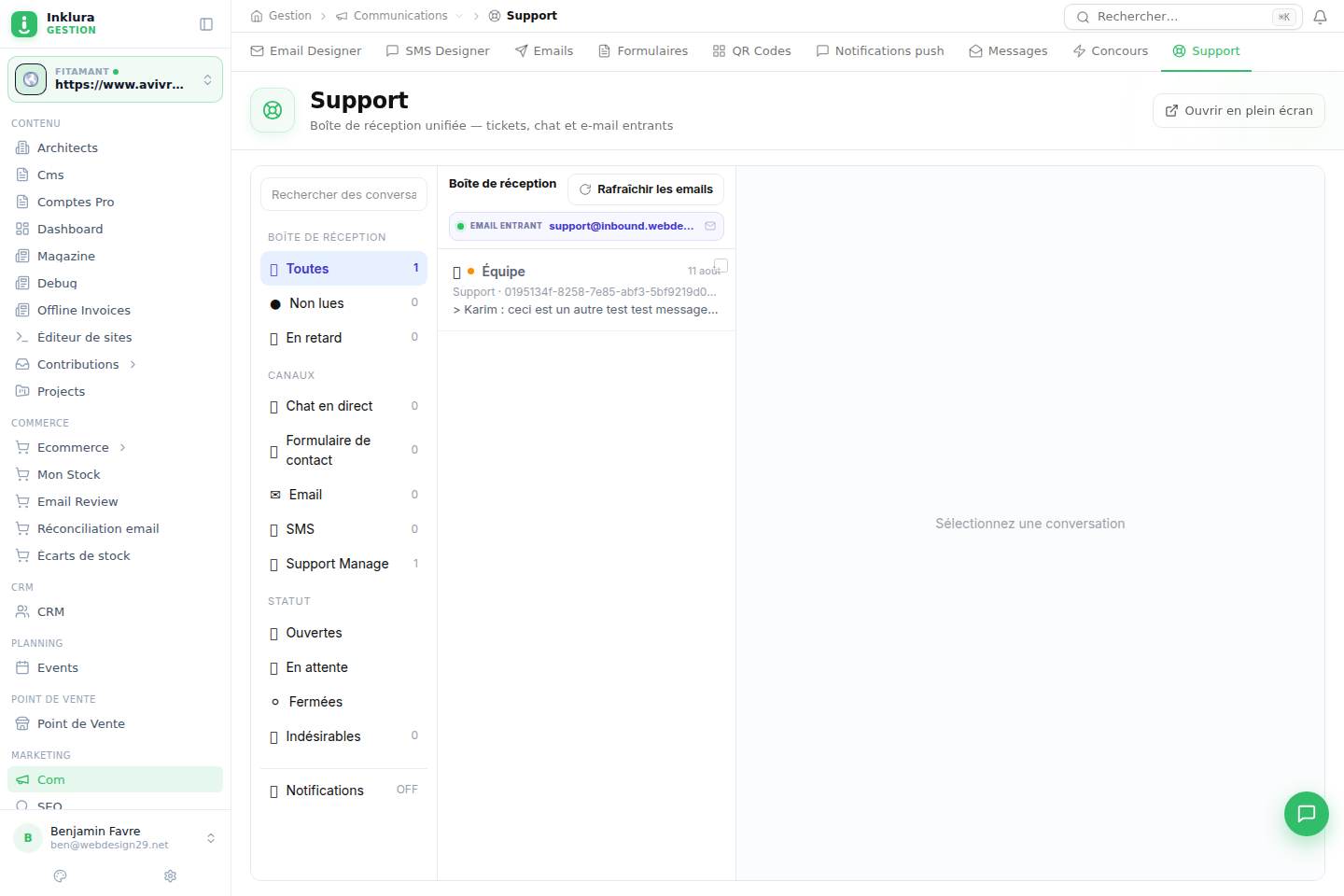The height and width of the screenshot is (896, 1344).
Task: Switch to the Email Designer tab
Action: 305,51
